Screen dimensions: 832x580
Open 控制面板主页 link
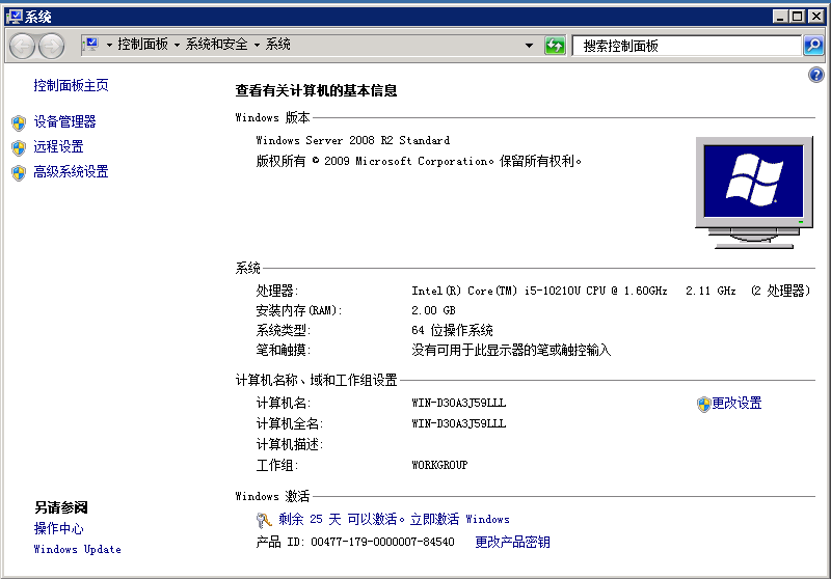71,85
